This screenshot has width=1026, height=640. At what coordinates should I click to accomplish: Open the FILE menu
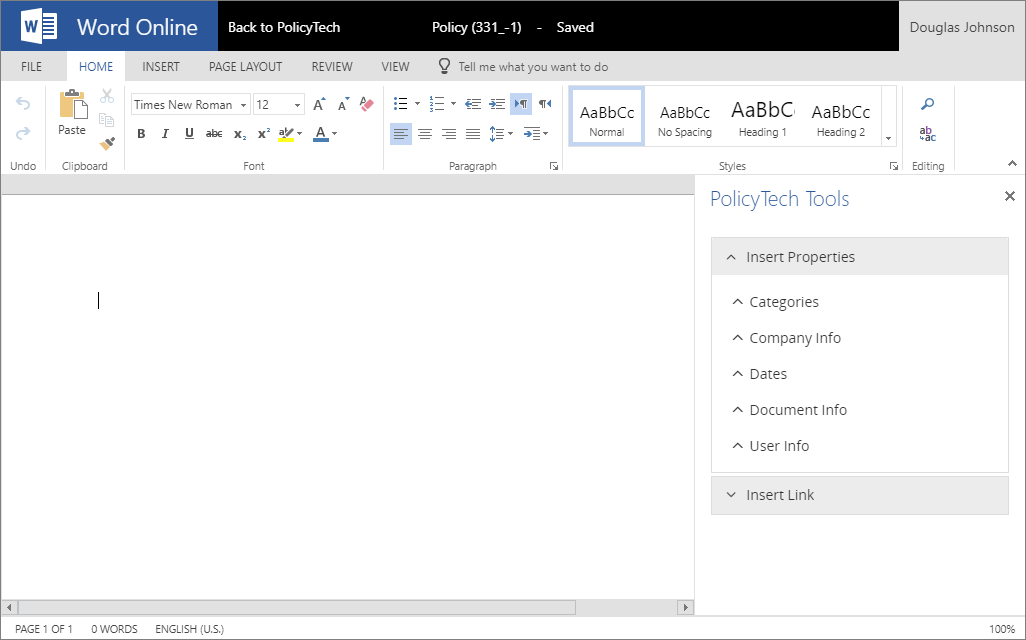pyautogui.click(x=31, y=66)
